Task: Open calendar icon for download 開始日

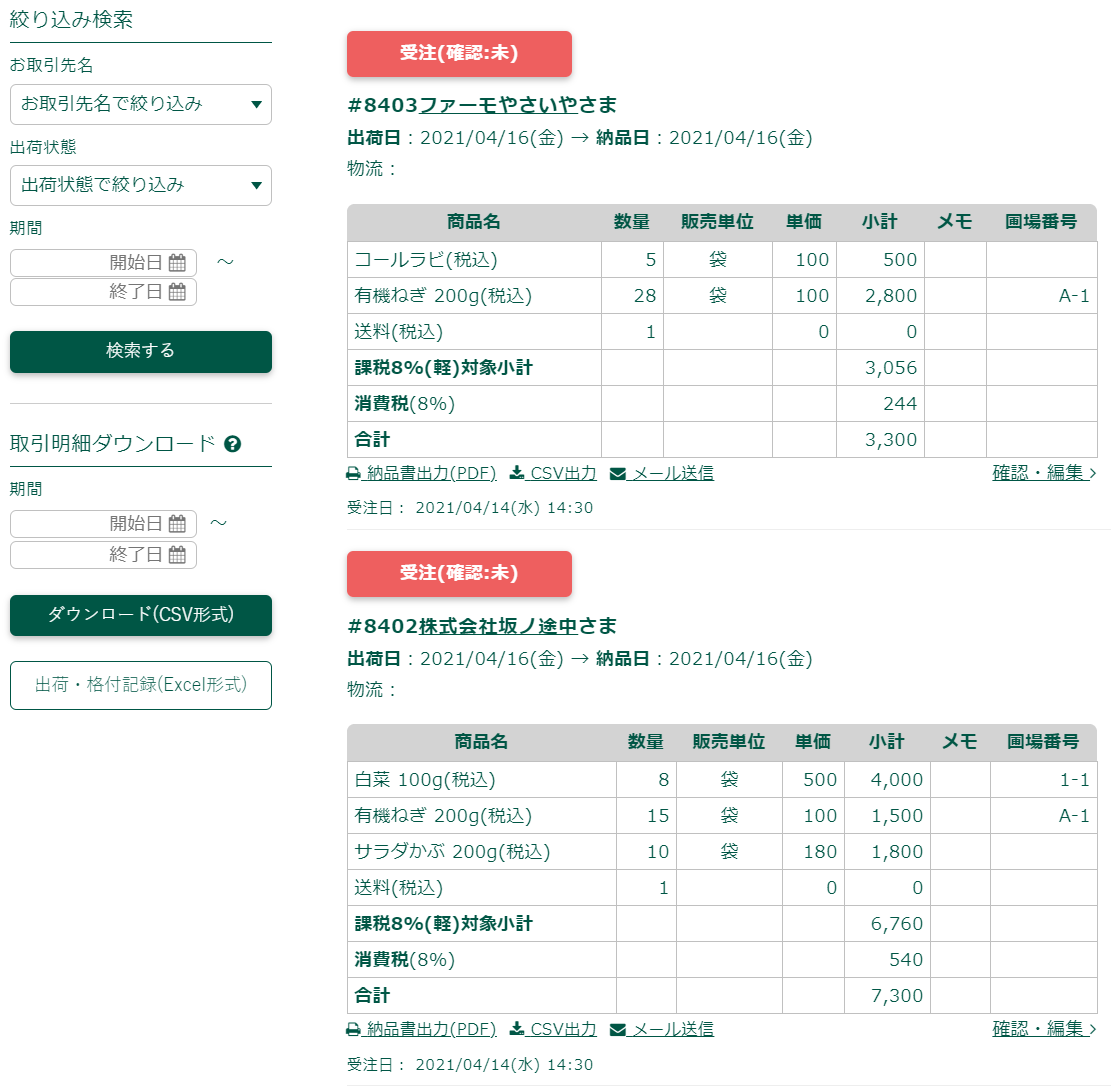Action: pyautogui.click(x=177, y=524)
